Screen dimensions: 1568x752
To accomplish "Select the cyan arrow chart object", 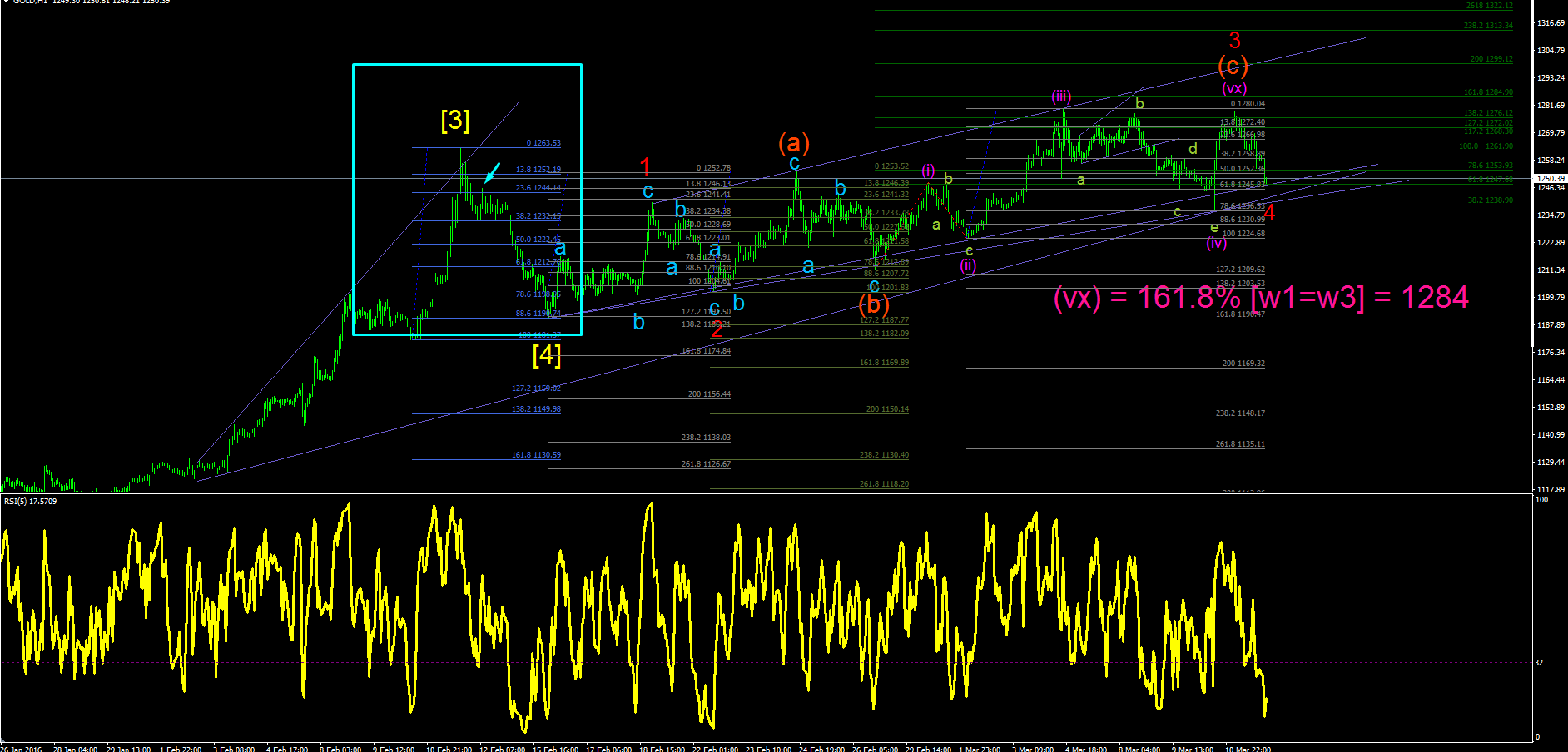I will click(x=492, y=173).
